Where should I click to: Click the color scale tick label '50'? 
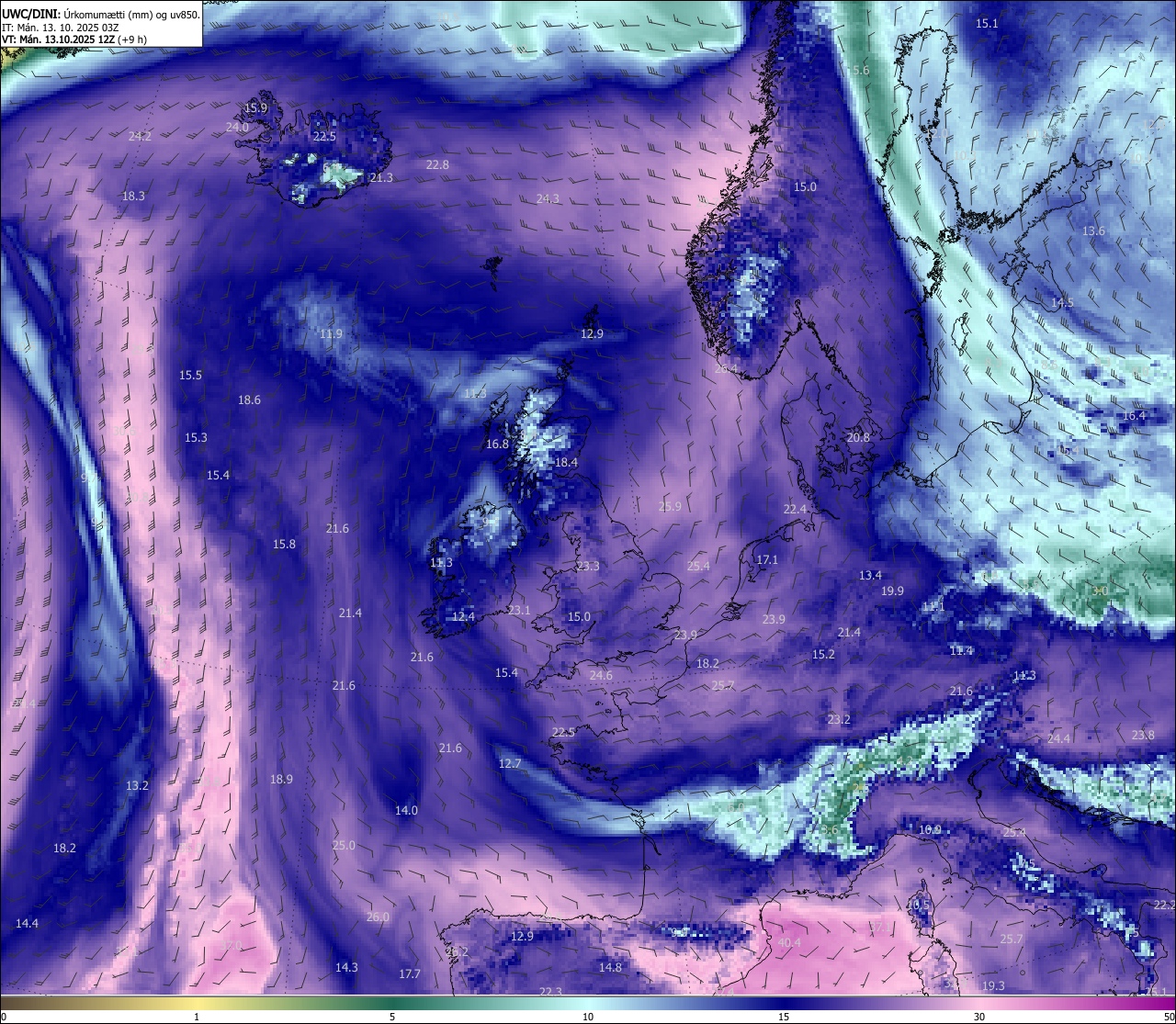(1169, 1017)
